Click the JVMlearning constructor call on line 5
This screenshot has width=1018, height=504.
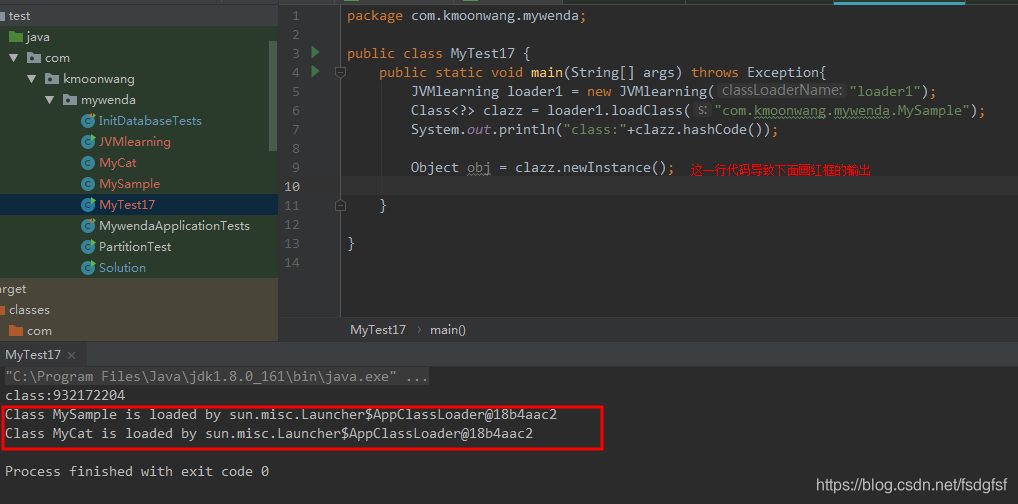pyautogui.click(x=663, y=91)
